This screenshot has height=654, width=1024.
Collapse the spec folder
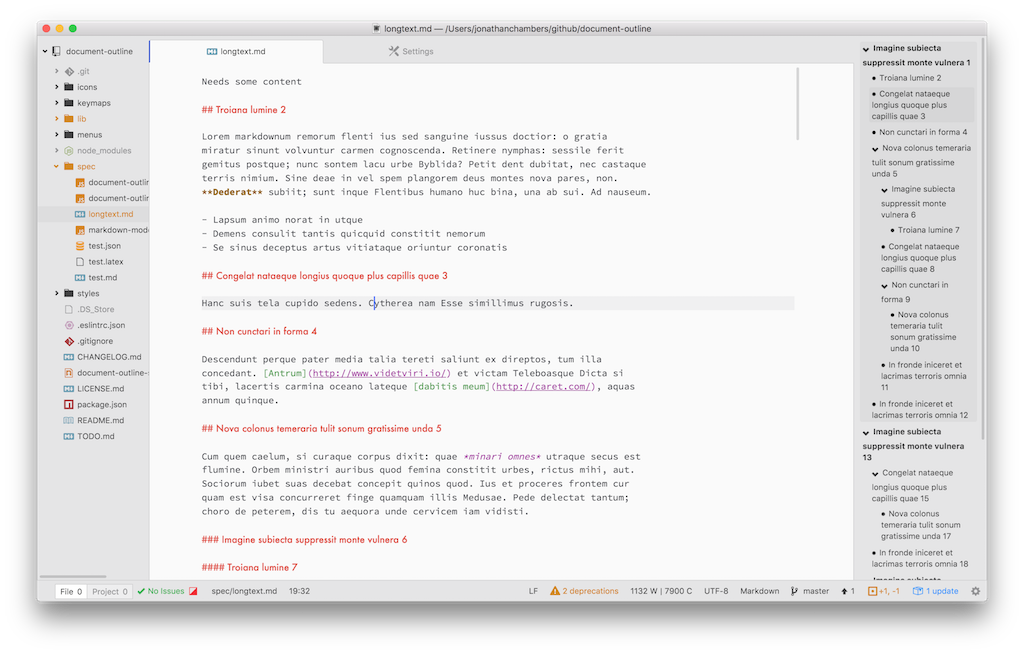(x=57, y=166)
